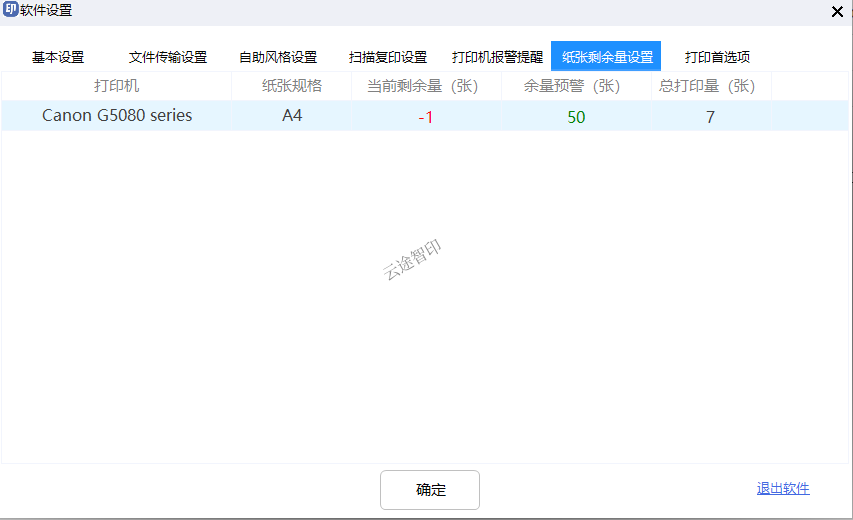Click the 总打印量（张）column header
Viewport: 853px width, 520px height.
(711, 86)
